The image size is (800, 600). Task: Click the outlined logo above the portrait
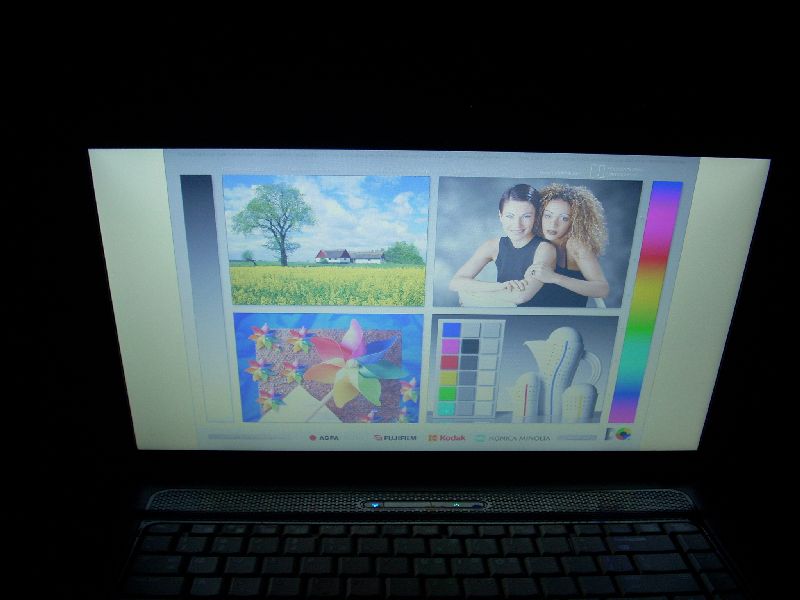click(597, 171)
